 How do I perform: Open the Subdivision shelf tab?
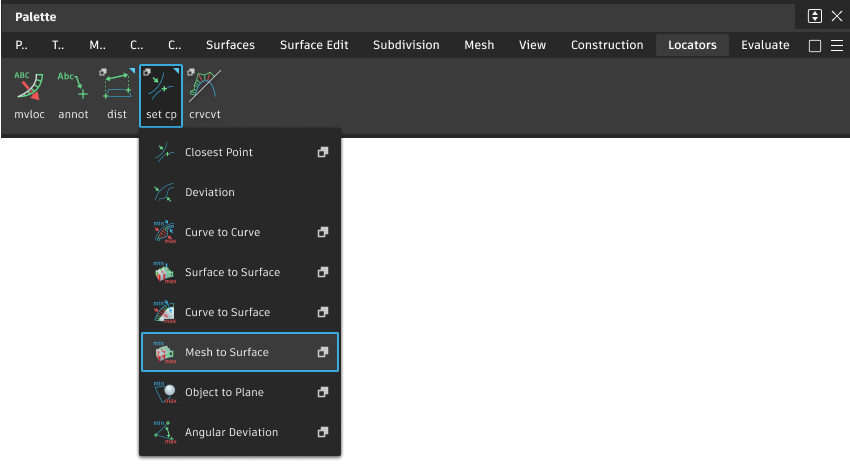406,45
